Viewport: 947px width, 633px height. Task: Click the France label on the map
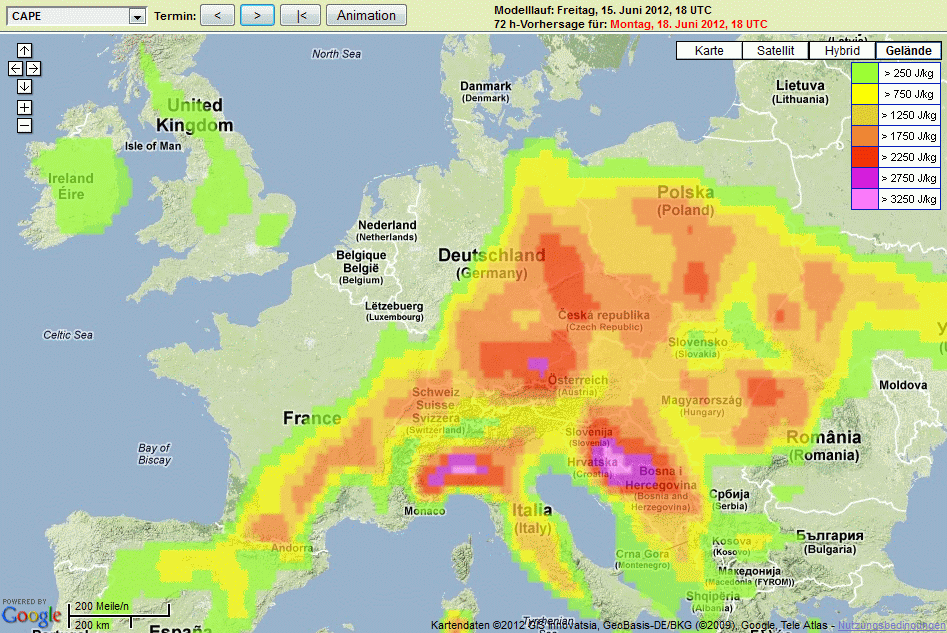click(x=312, y=418)
